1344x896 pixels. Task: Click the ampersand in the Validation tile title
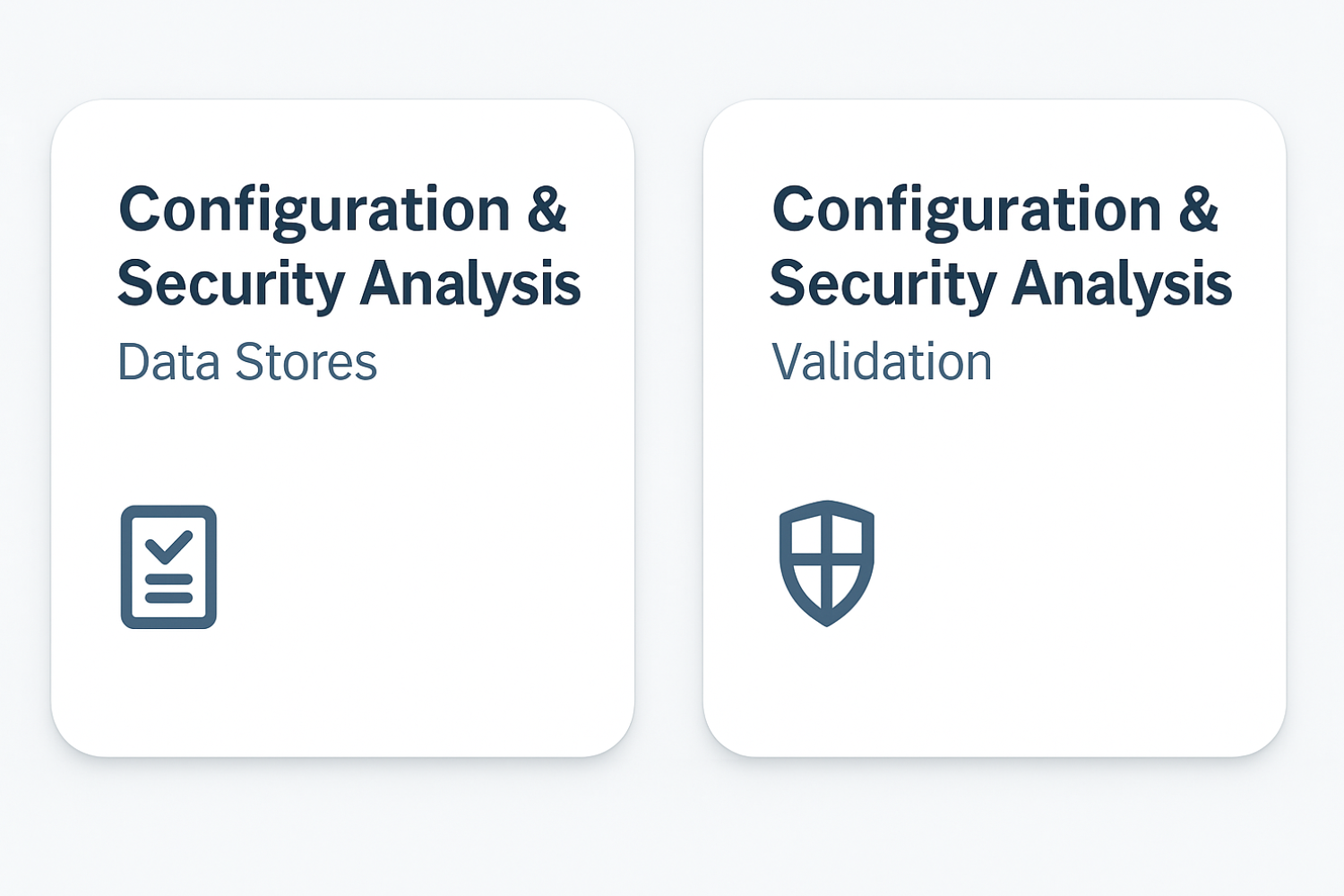(1199, 210)
